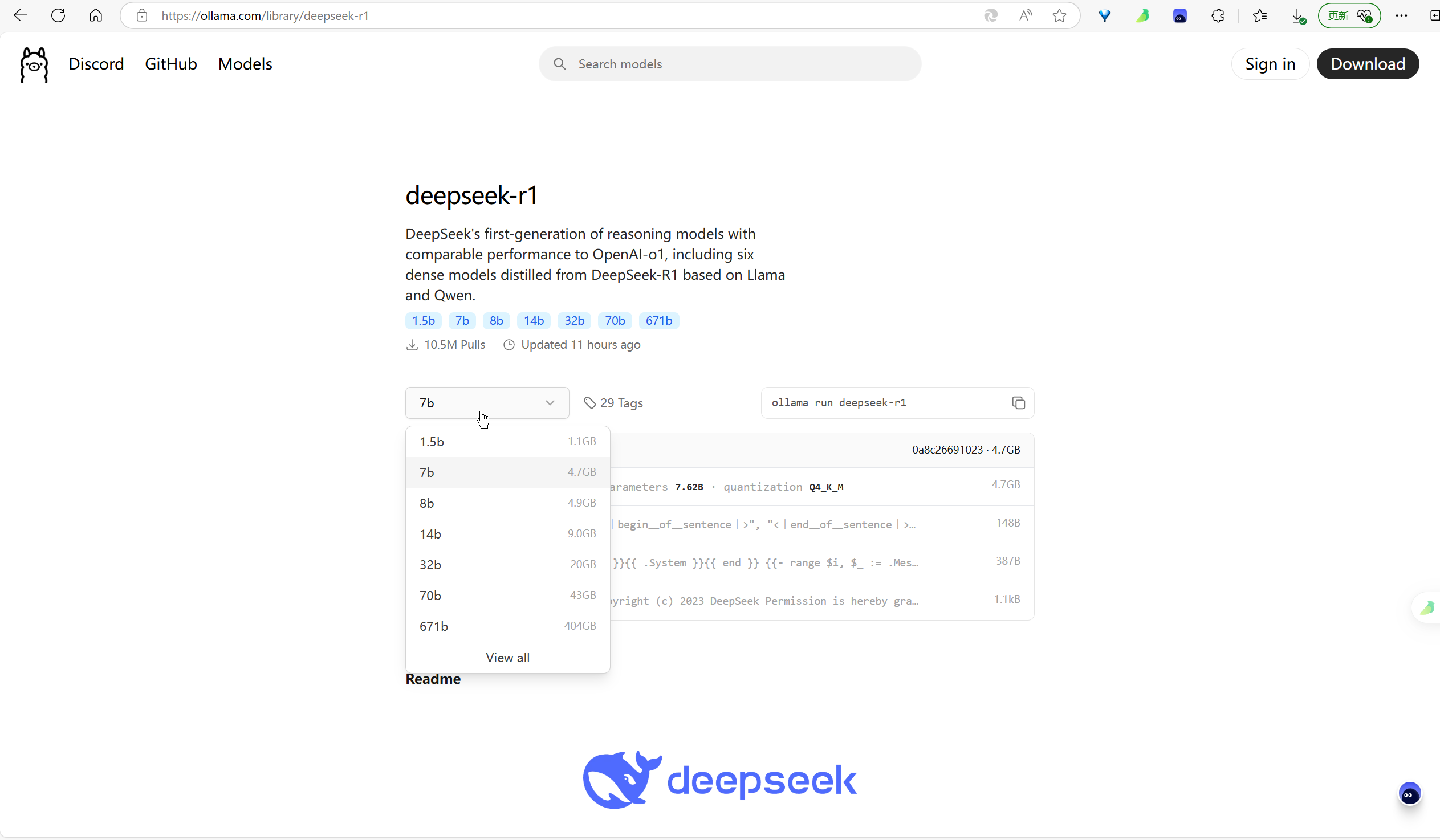Screen dimensions: 1440x840
Task: Go back with browser back arrow
Action: [x=21, y=15]
